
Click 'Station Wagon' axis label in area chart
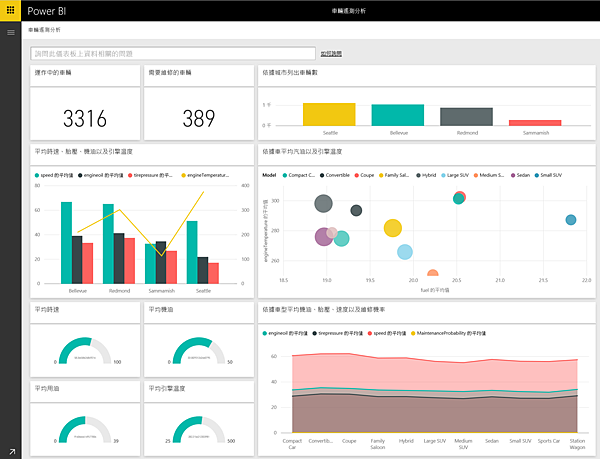pyautogui.click(x=577, y=444)
